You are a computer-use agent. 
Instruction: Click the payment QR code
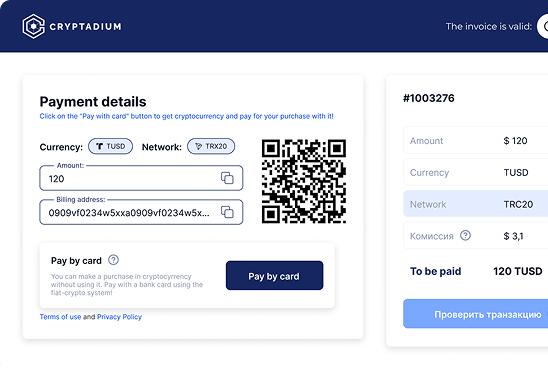point(304,181)
